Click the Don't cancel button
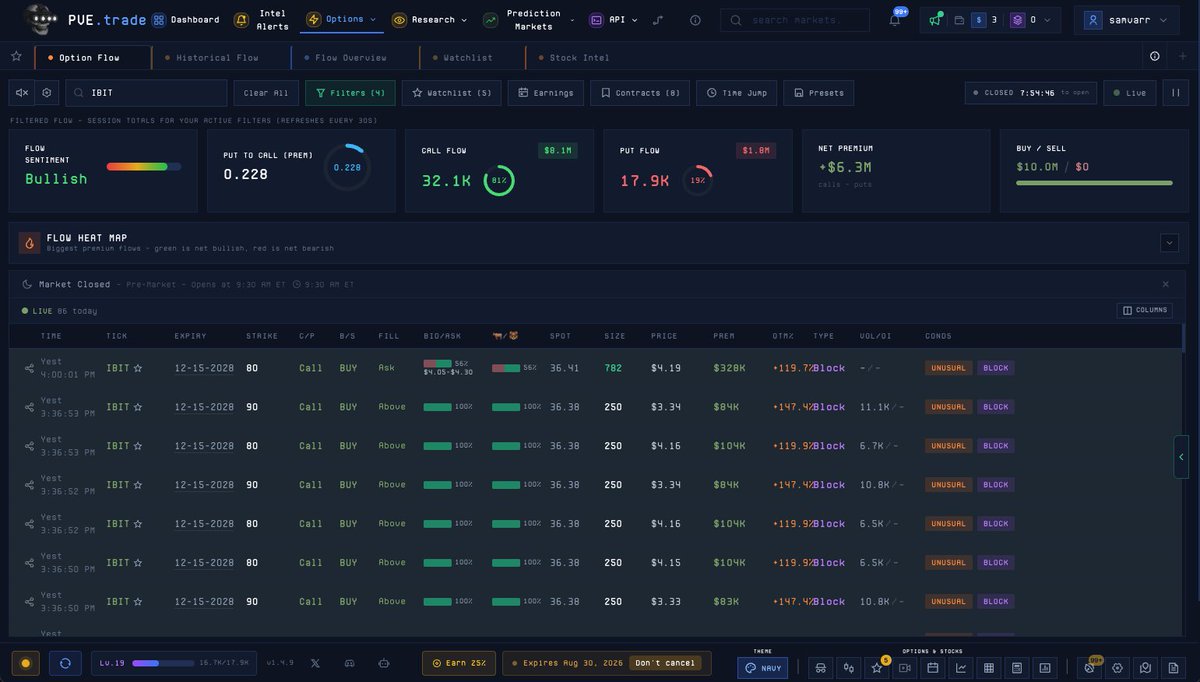This screenshot has height=682, width=1200. pyautogui.click(x=667, y=663)
